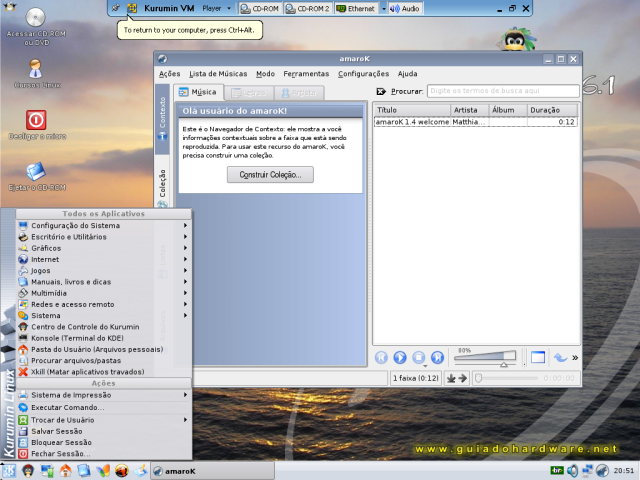Sort playlist by Título column header
Screen dimensions: 640x480
pyautogui.click(x=412, y=110)
